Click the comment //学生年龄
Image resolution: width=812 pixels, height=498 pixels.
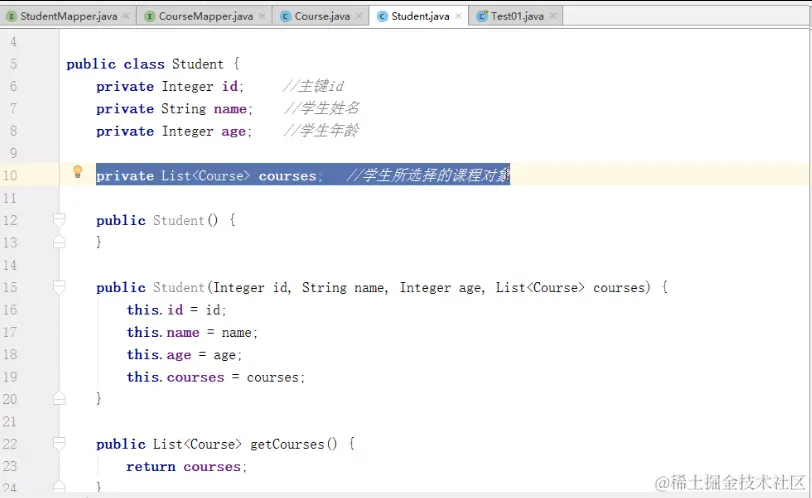tap(322, 130)
